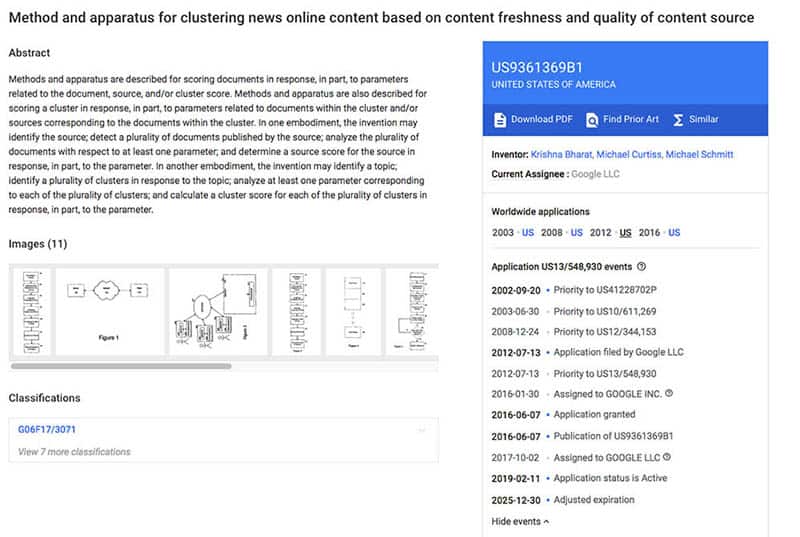Click the 2002-09-20 date entry
This screenshot has width=800, height=537.
516,290
